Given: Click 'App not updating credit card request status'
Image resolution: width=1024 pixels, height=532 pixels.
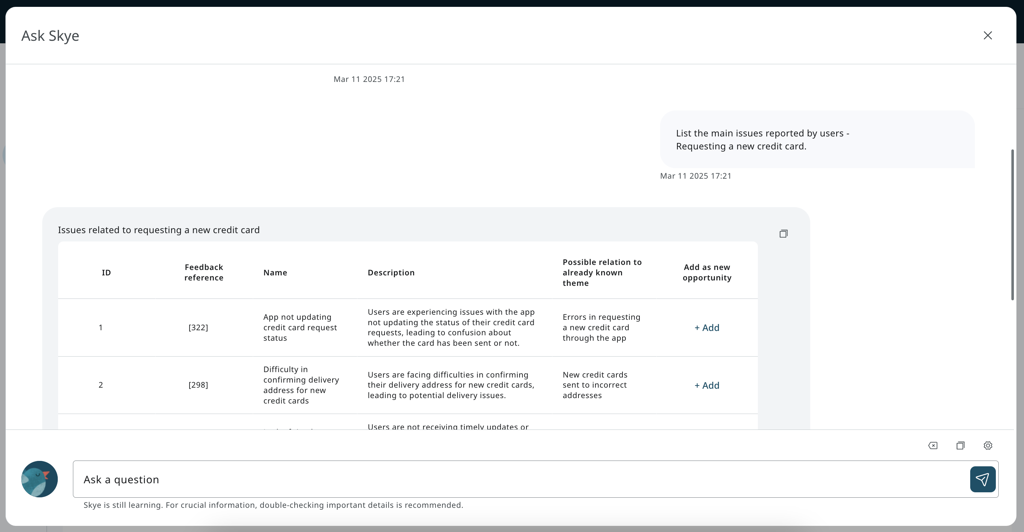Looking at the screenshot, I should pyautogui.click(x=300, y=328).
